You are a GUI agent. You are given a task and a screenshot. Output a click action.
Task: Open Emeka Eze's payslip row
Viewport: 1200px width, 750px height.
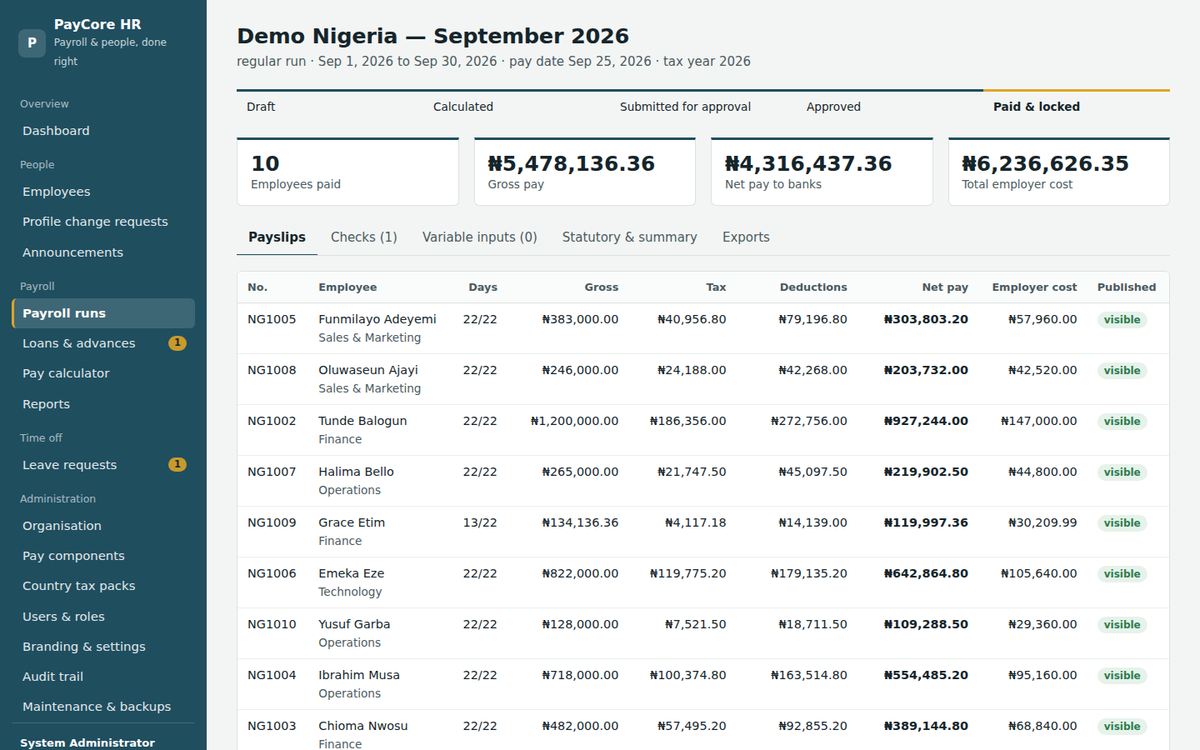tap(703, 582)
